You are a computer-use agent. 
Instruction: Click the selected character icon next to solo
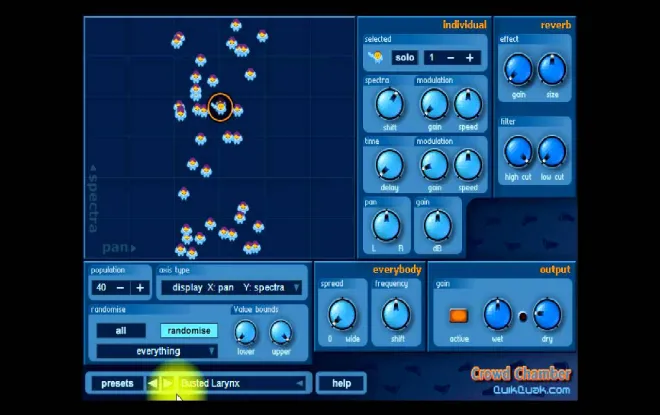(376, 57)
